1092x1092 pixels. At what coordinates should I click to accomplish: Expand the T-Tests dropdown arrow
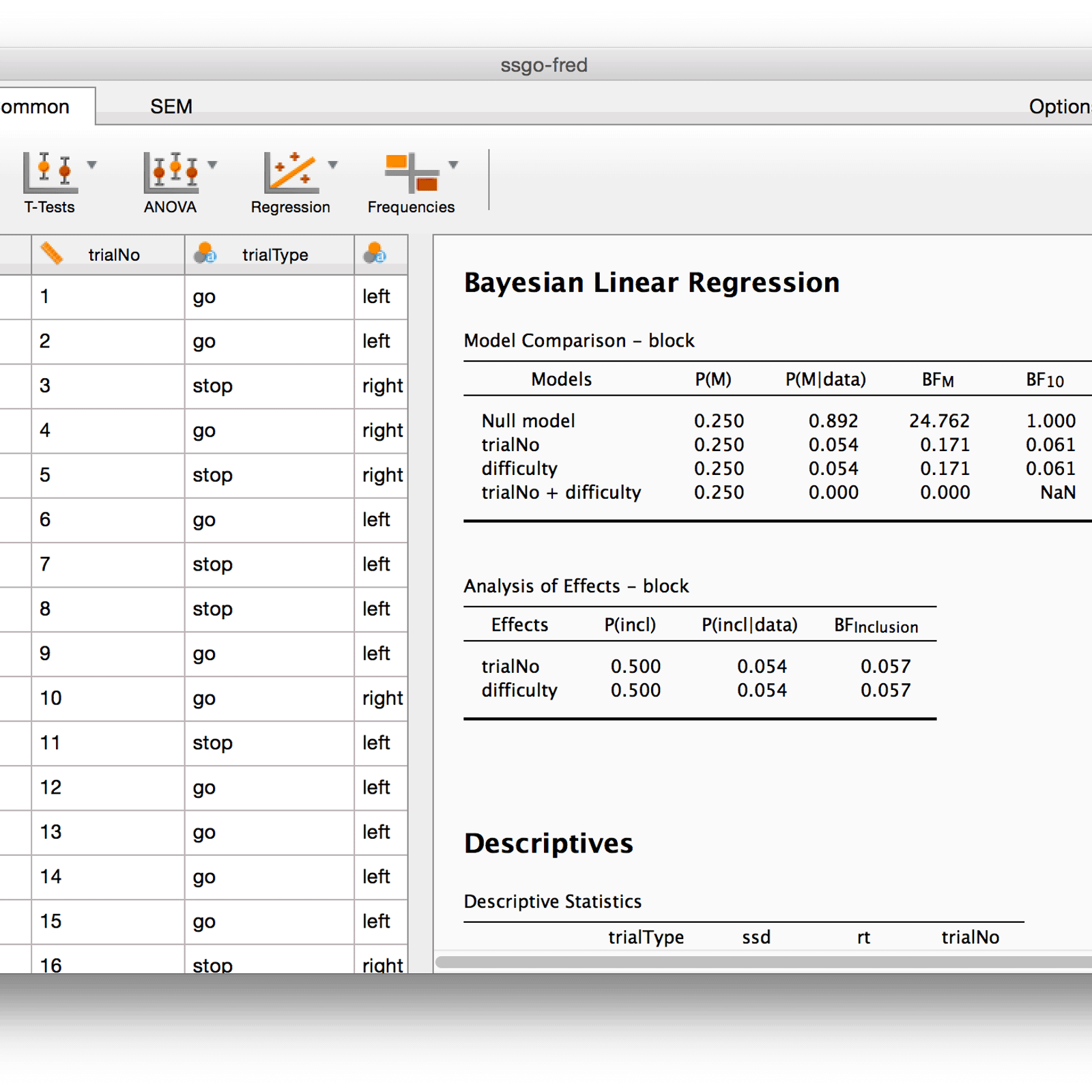click(92, 164)
